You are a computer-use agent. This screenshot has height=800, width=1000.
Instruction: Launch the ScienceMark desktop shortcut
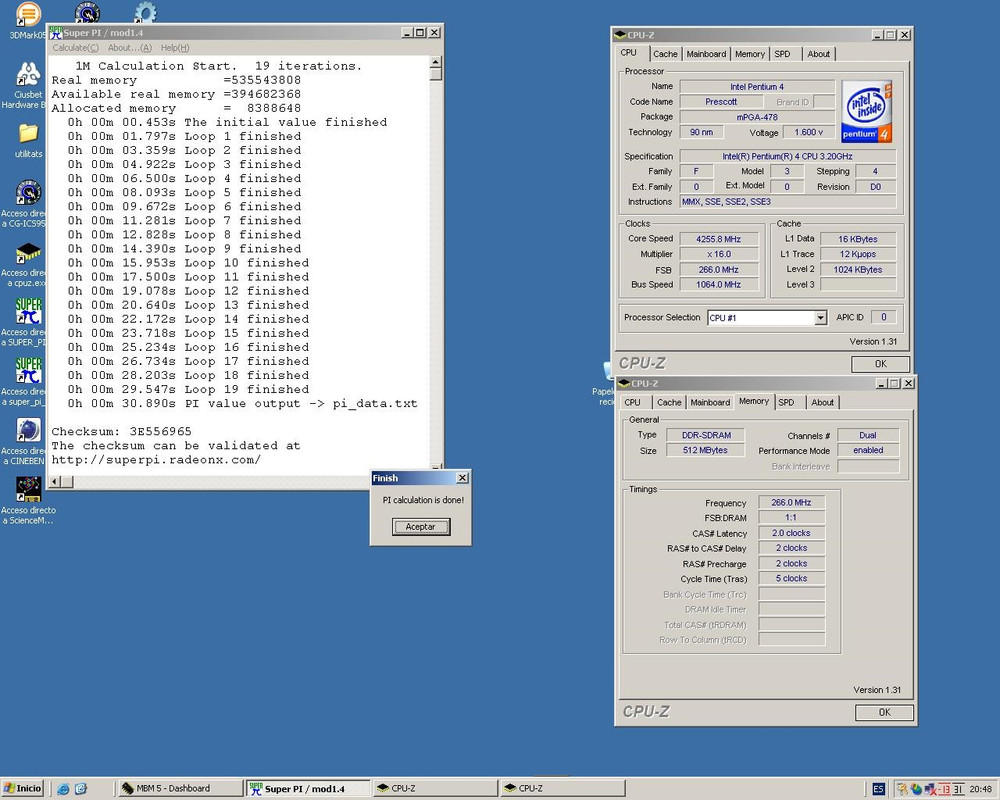29,489
